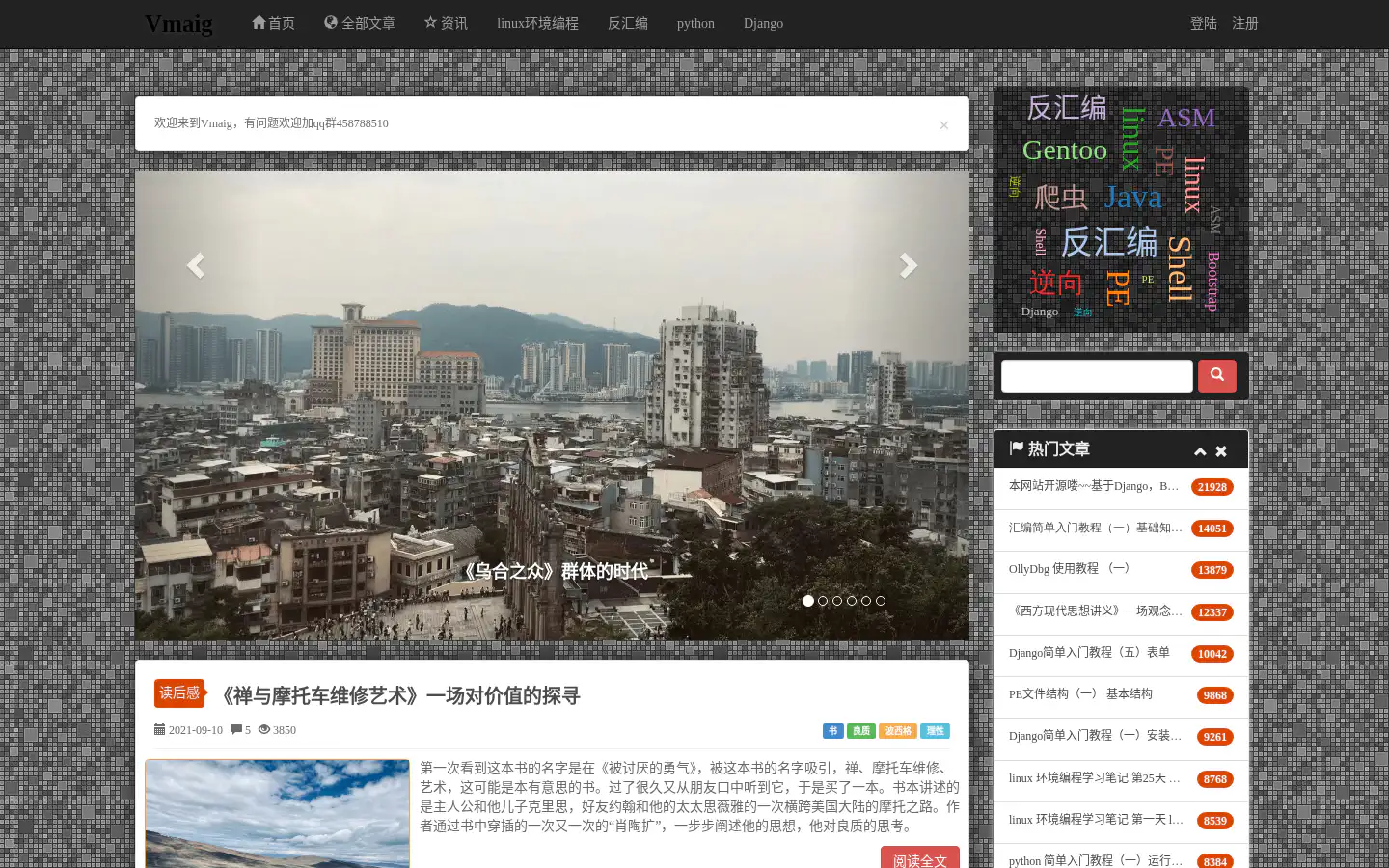This screenshot has width=1389, height=868.
Task: Open hot article 本网站开源喽~~基于Django
Action: pyautogui.click(x=1094, y=486)
